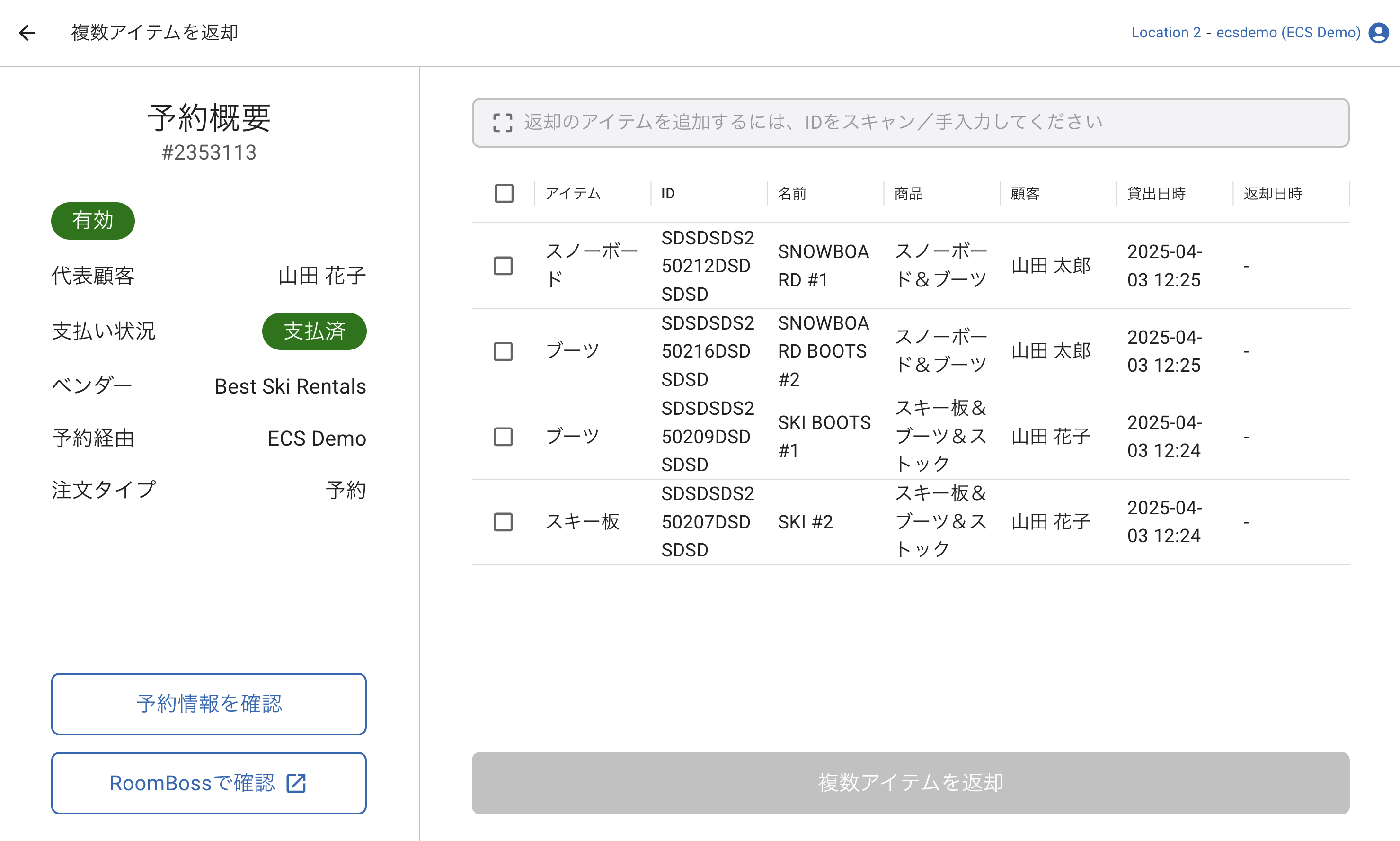Click the 貸出日時 column header
The image size is (1400, 841).
[x=1156, y=194]
